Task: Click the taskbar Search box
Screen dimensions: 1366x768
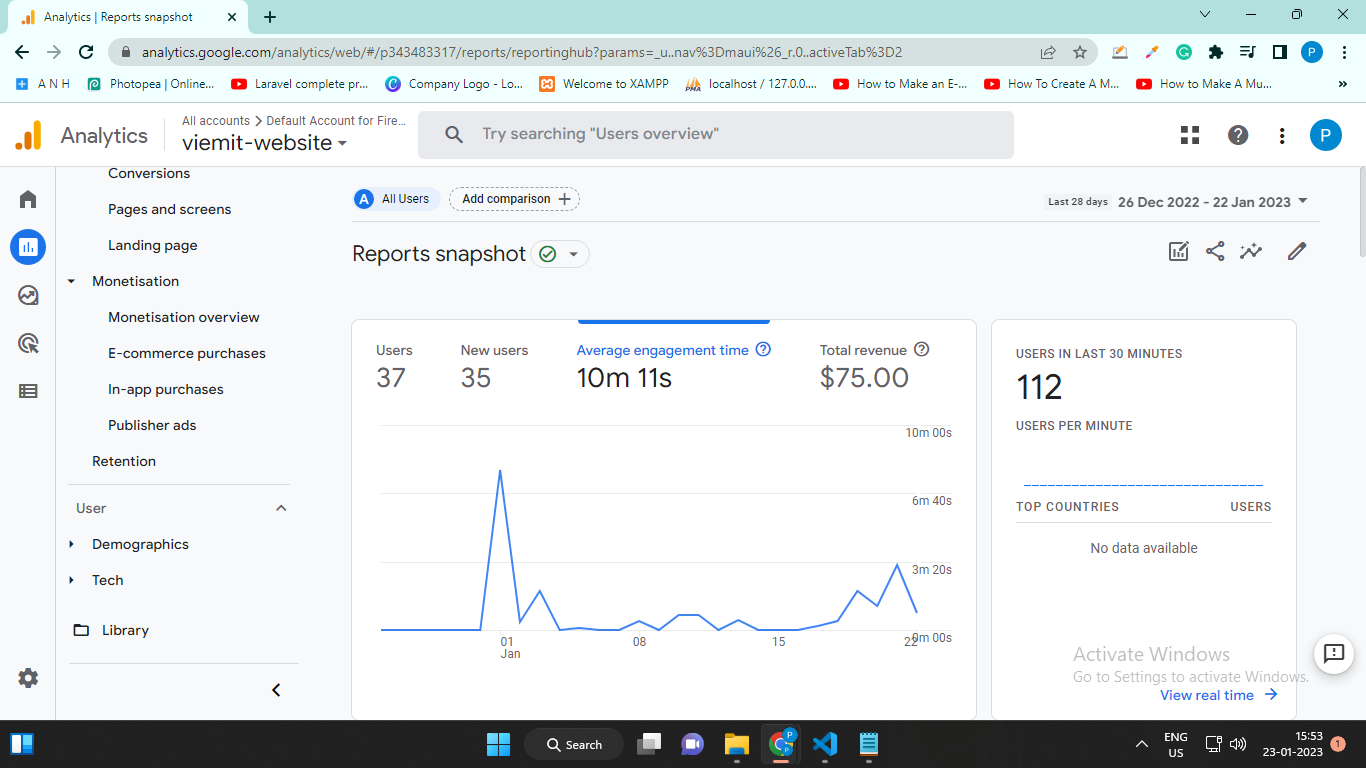Action: (x=574, y=744)
